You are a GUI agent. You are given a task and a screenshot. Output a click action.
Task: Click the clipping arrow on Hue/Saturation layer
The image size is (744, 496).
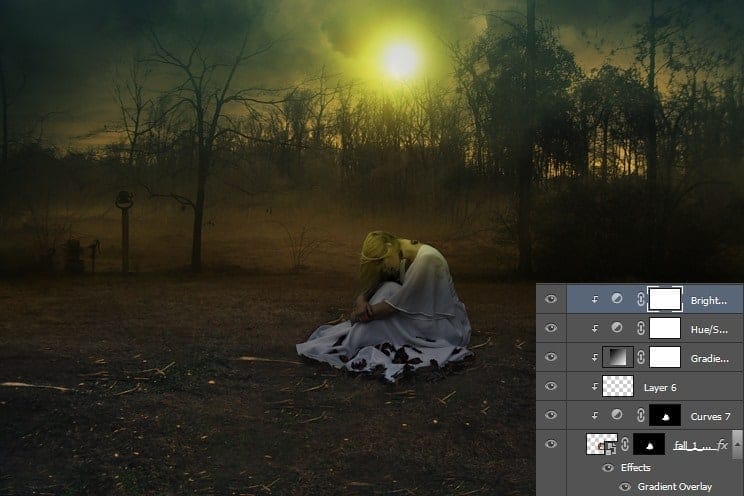(595, 328)
